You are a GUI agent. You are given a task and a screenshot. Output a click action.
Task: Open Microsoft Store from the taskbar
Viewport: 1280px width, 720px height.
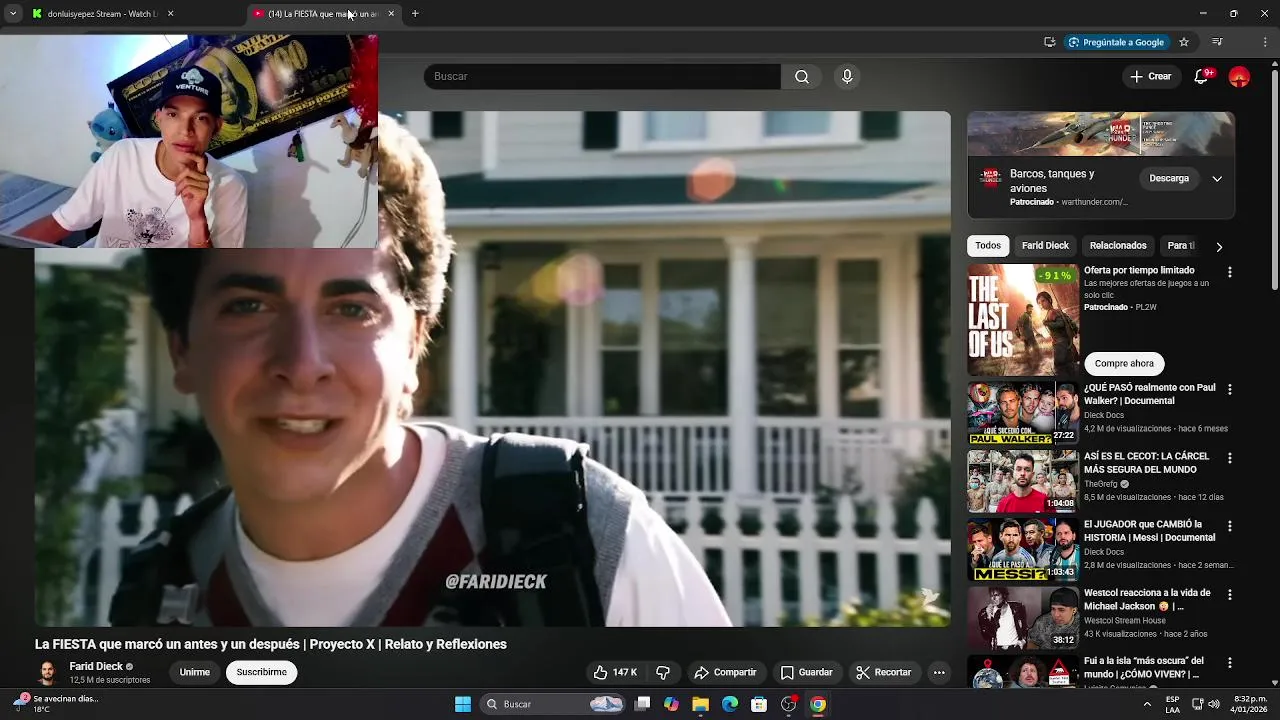[x=759, y=704]
